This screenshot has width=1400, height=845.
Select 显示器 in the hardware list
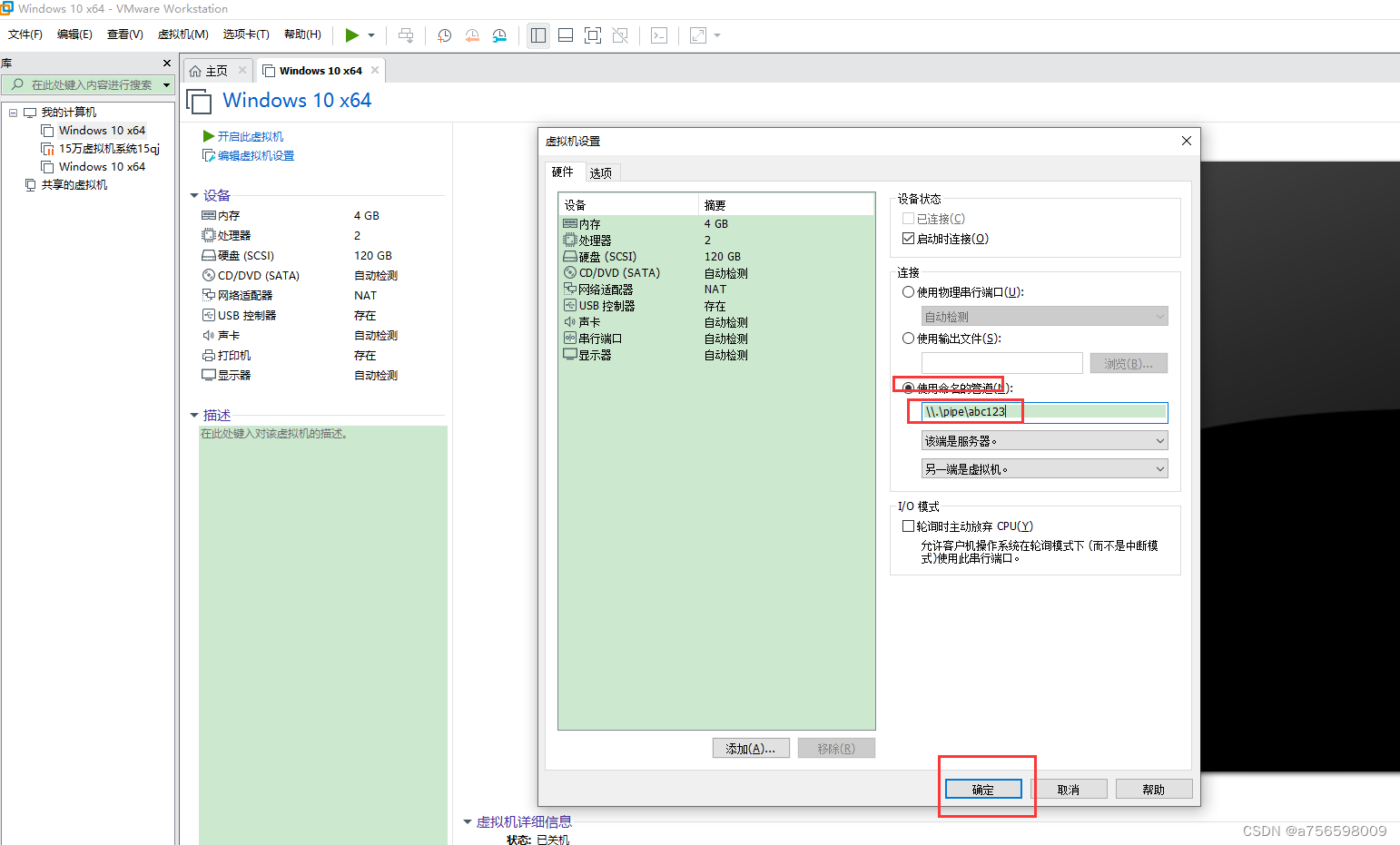coord(716,355)
